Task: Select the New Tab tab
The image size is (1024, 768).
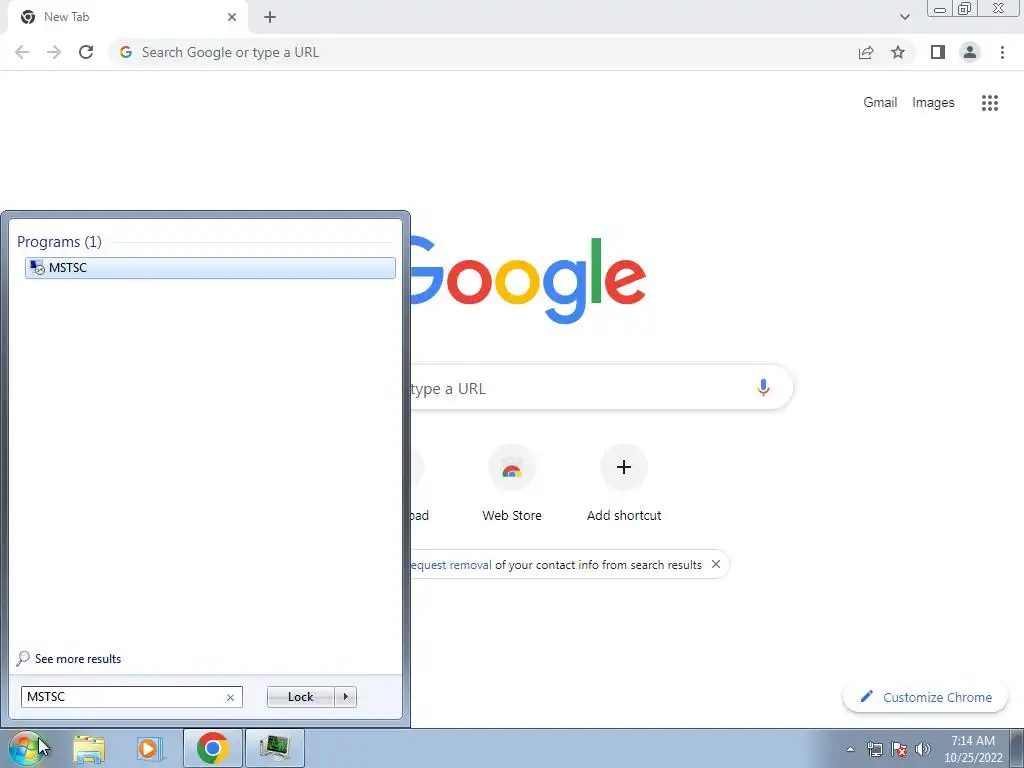Action: [129, 17]
